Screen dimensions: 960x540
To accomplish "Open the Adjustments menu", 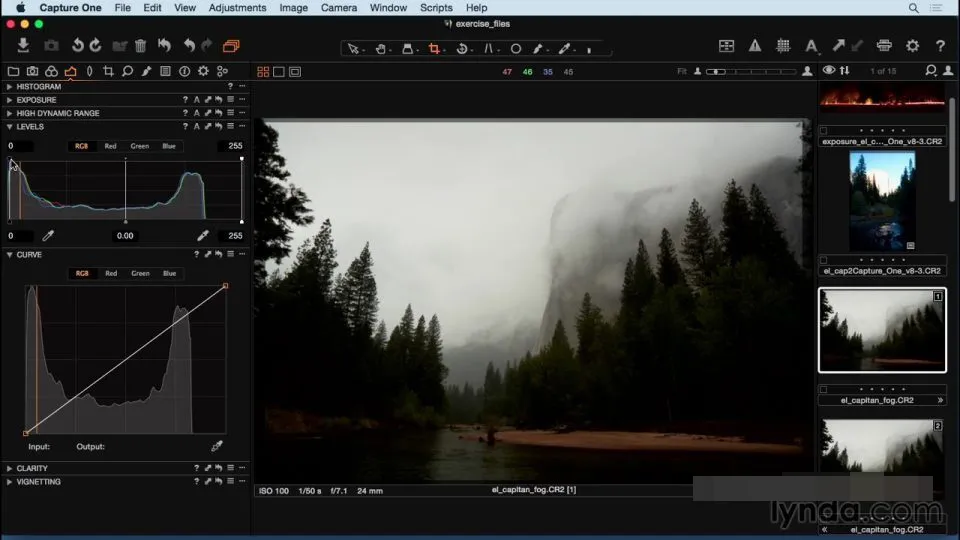I will 237,8.
